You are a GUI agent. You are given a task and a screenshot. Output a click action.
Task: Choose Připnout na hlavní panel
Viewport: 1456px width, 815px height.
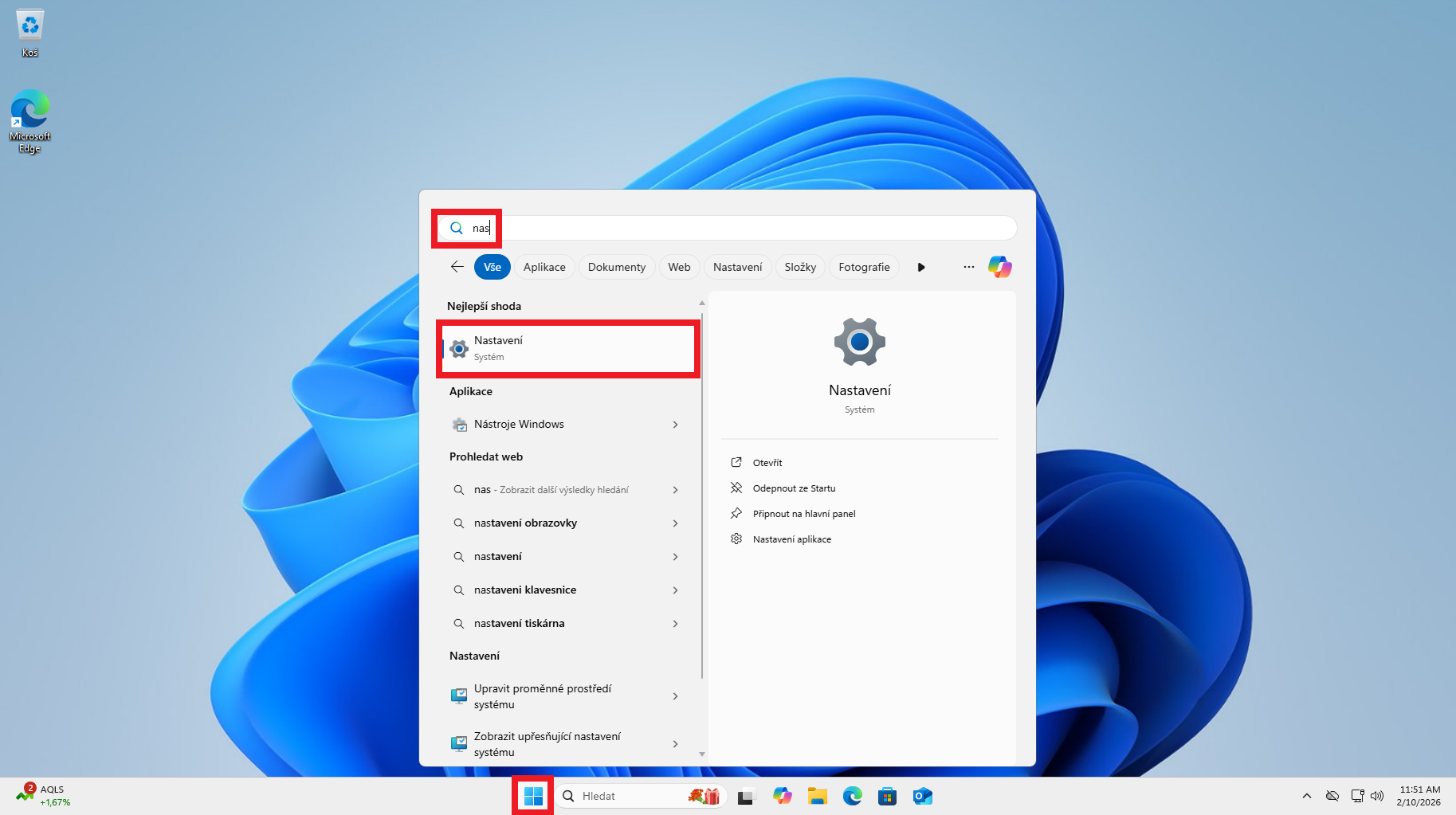(804, 514)
